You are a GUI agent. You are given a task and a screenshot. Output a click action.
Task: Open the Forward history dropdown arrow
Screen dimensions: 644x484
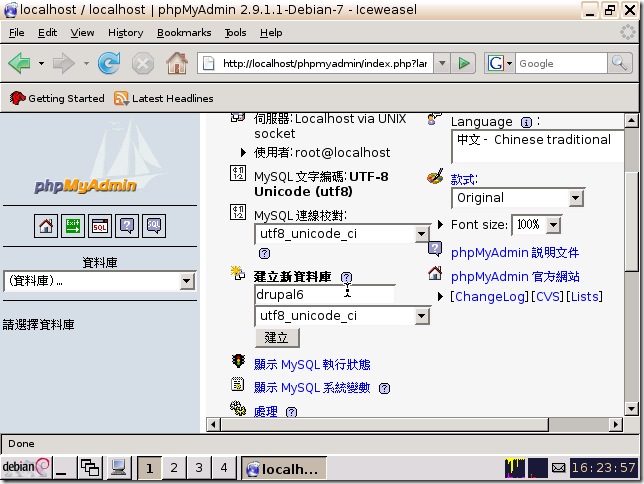tap(86, 64)
